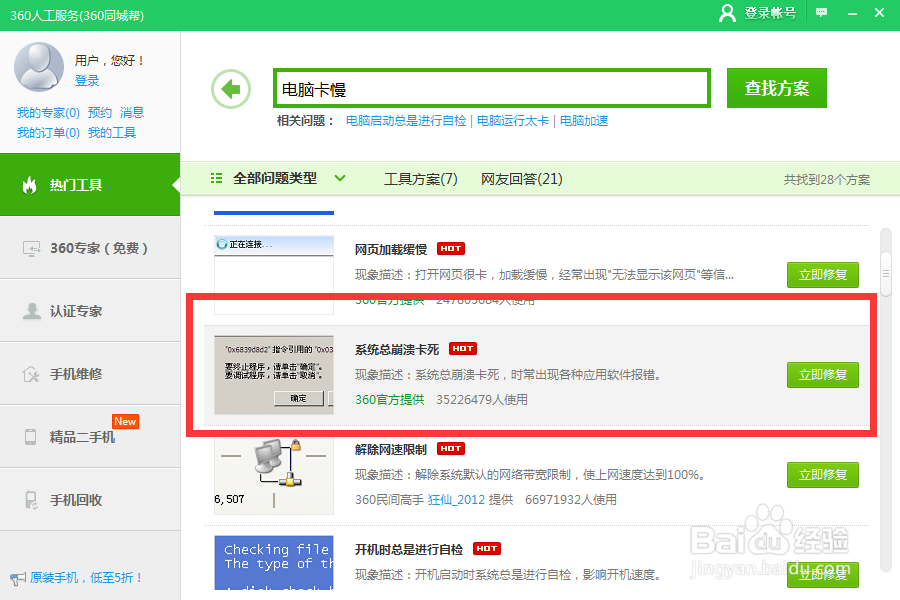Viewport: 900px width, 600px height.
Task: Open 手机回收 in sidebar
Action: pyautogui.click(x=90, y=500)
